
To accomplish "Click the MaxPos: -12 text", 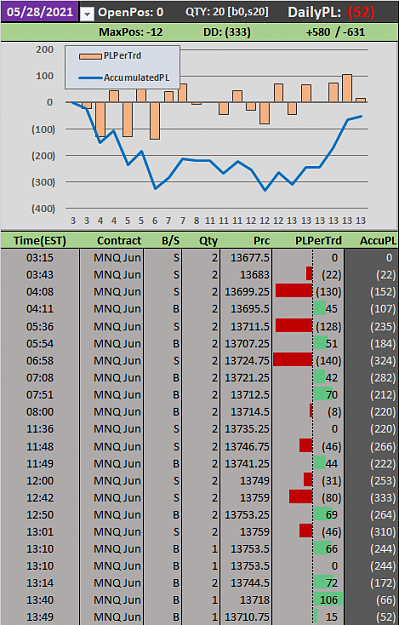I will [x=131, y=32].
